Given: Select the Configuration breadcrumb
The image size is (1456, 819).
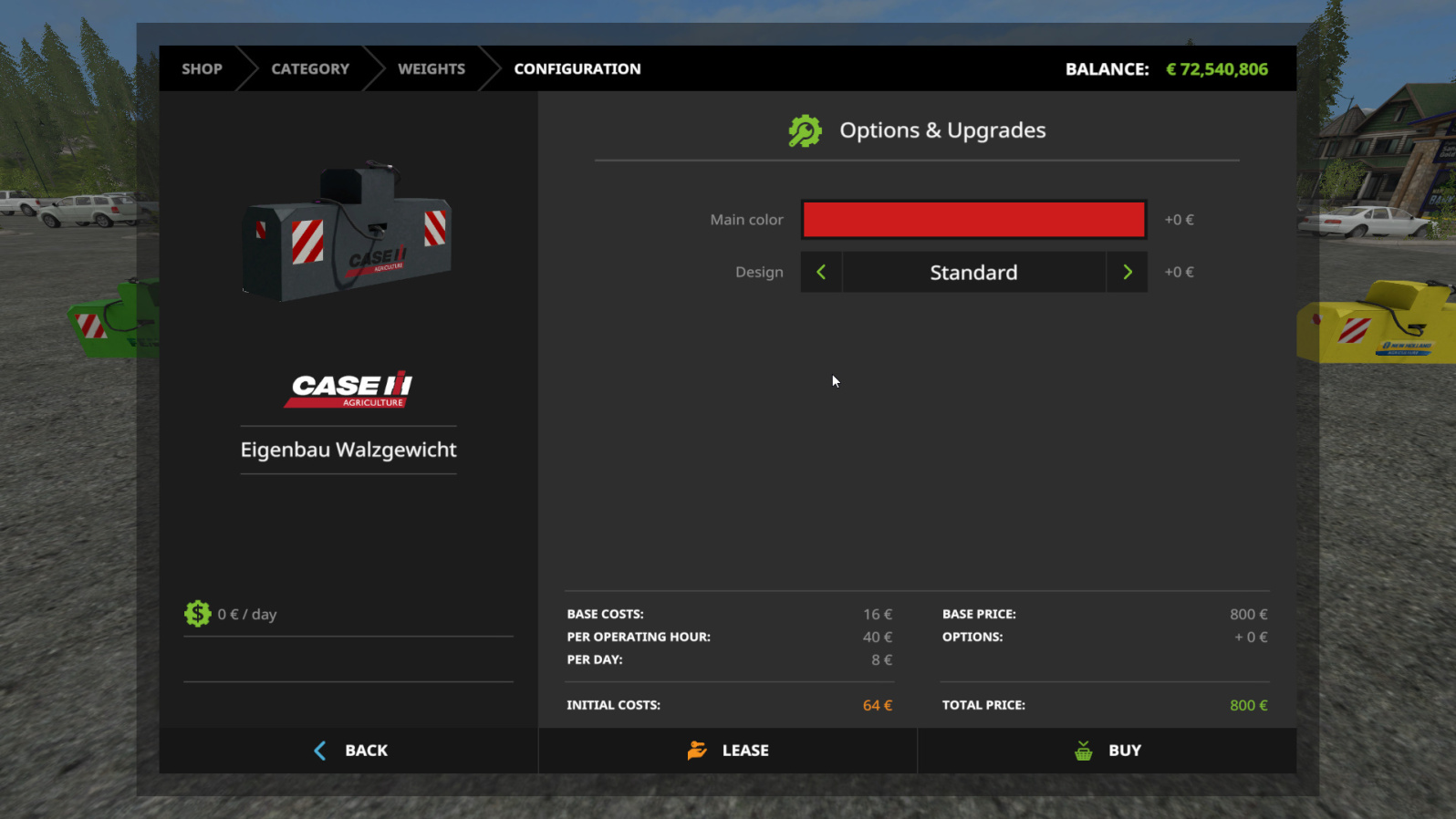Looking at the screenshot, I should 577,69.
